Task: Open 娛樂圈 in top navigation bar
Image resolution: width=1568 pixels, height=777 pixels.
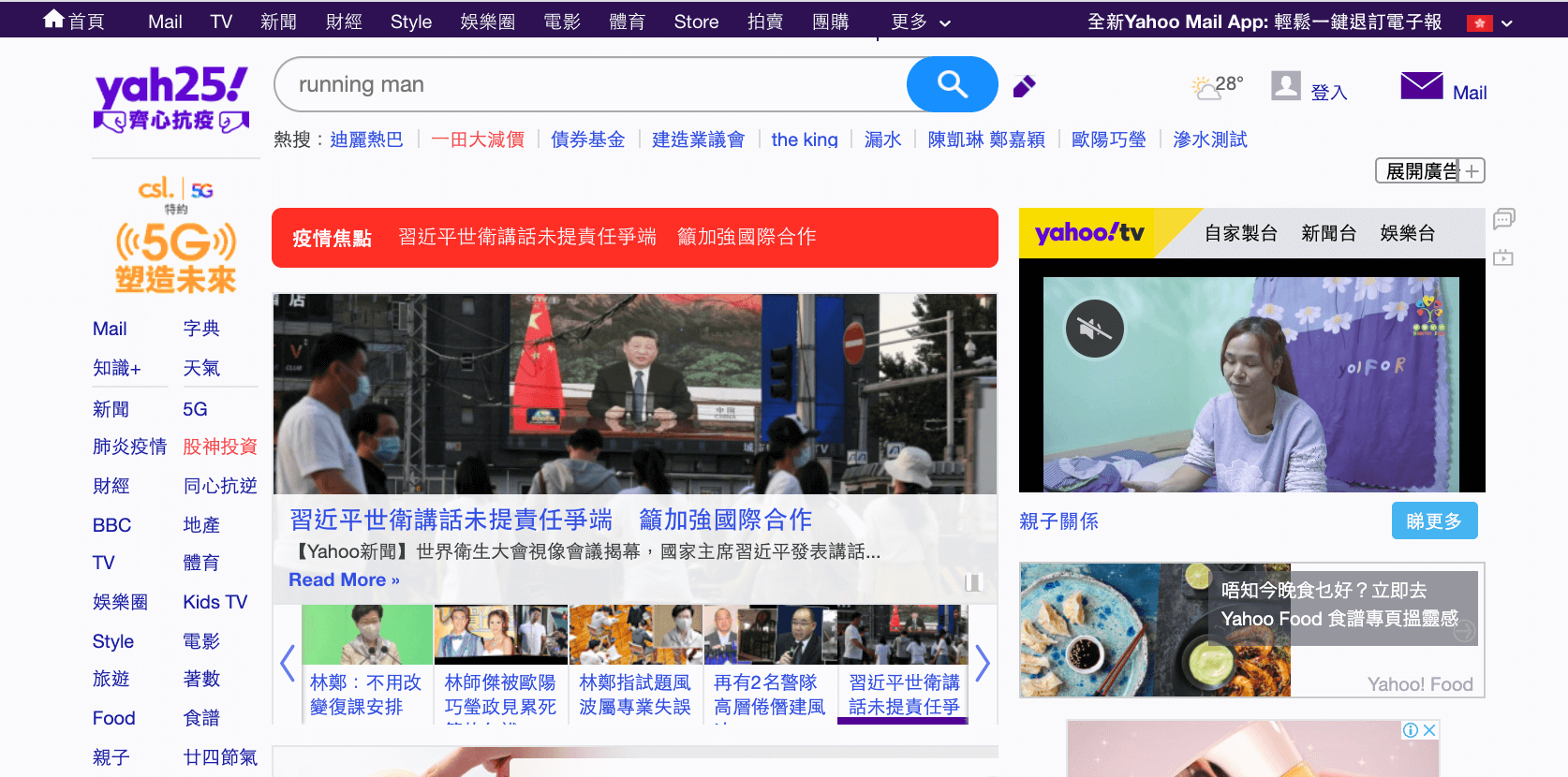Action: (488, 22)
